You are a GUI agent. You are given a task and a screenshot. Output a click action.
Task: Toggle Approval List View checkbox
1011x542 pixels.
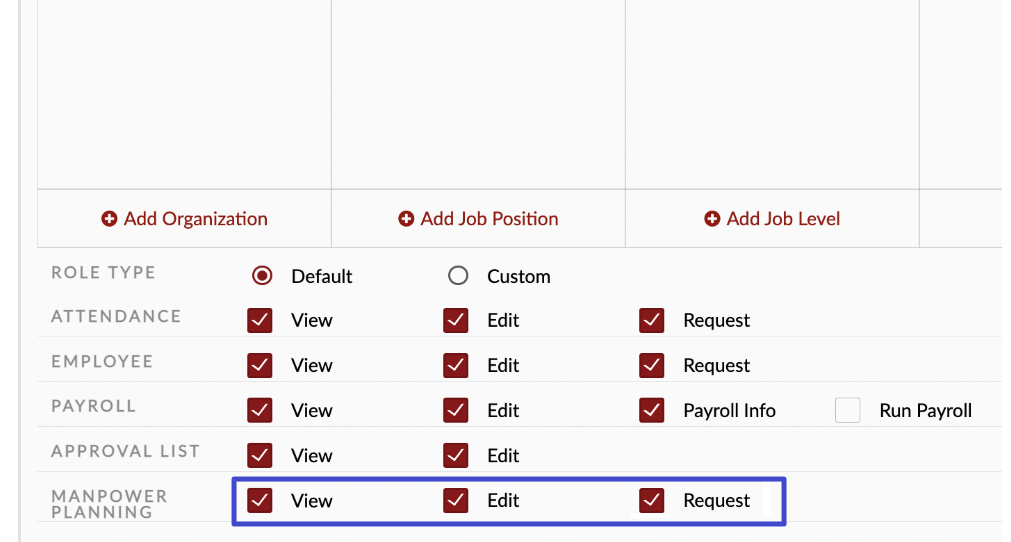coord(260,455)
